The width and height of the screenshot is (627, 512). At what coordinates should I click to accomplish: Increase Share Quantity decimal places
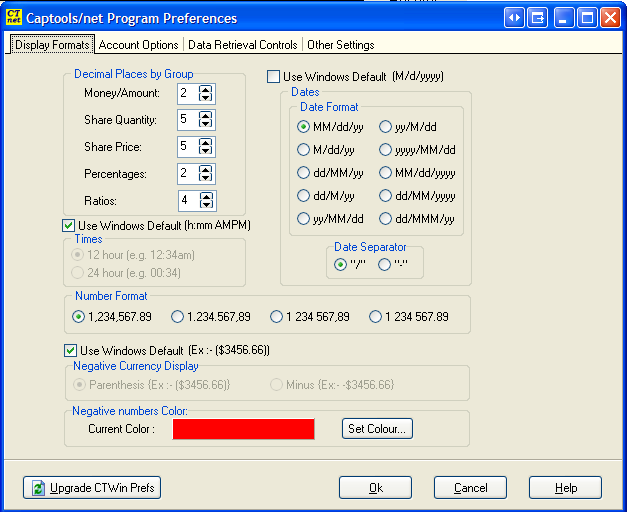[206, 116]
